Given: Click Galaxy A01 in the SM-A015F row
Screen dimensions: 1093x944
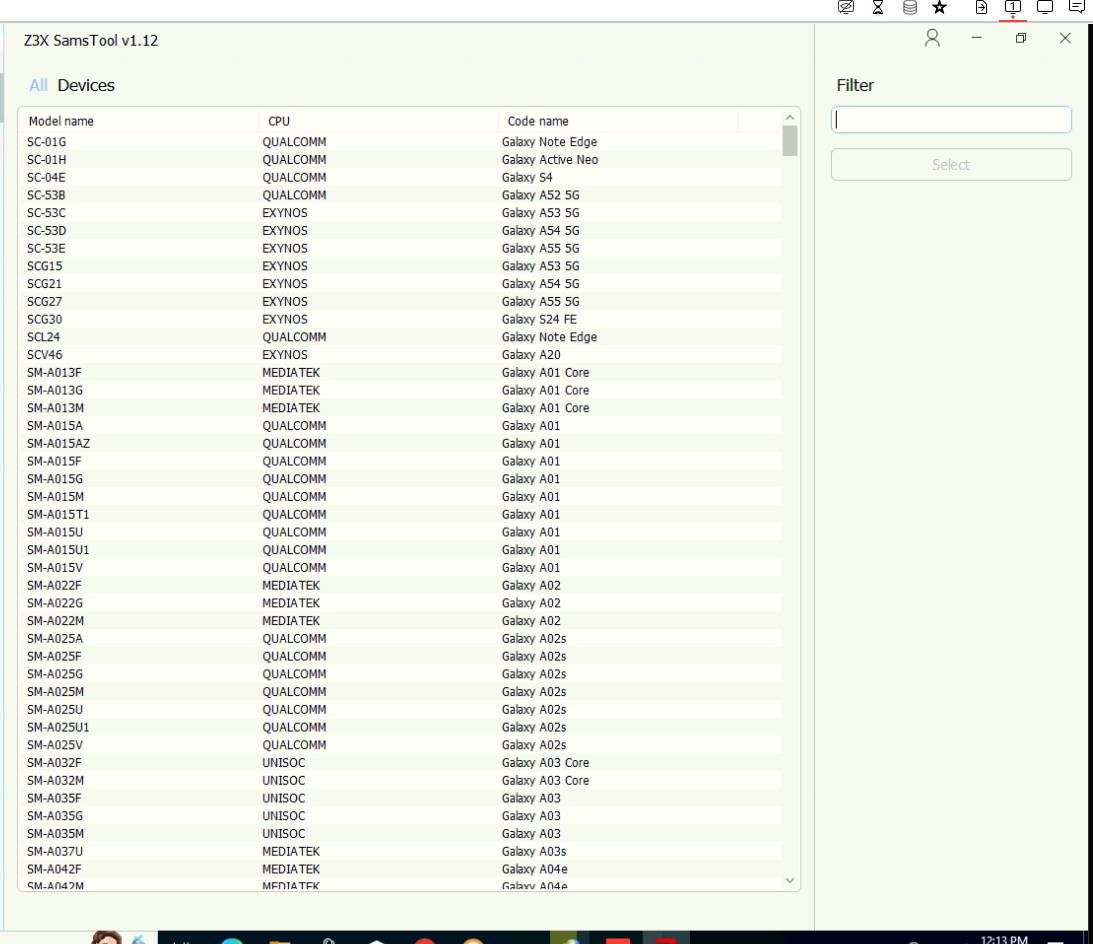Looking at the screenshot, I should point(530,462).
